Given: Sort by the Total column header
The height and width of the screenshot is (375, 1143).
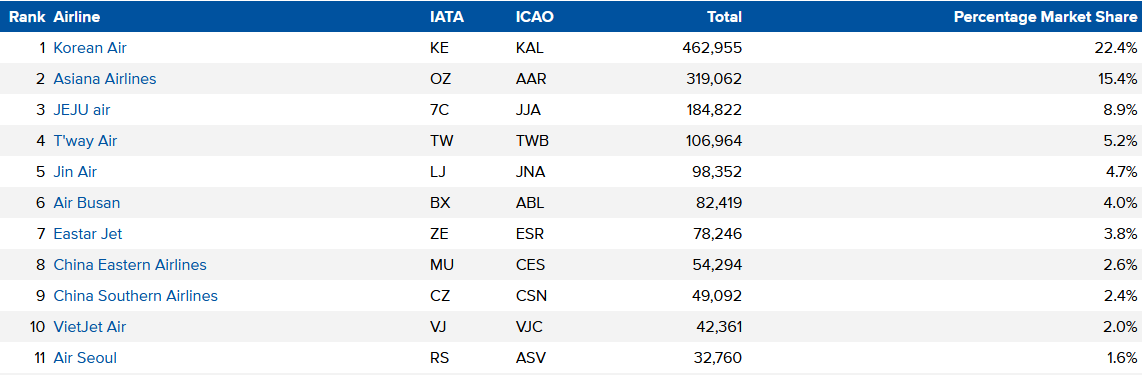Looking at the screenshot, I should pos(725,17).
